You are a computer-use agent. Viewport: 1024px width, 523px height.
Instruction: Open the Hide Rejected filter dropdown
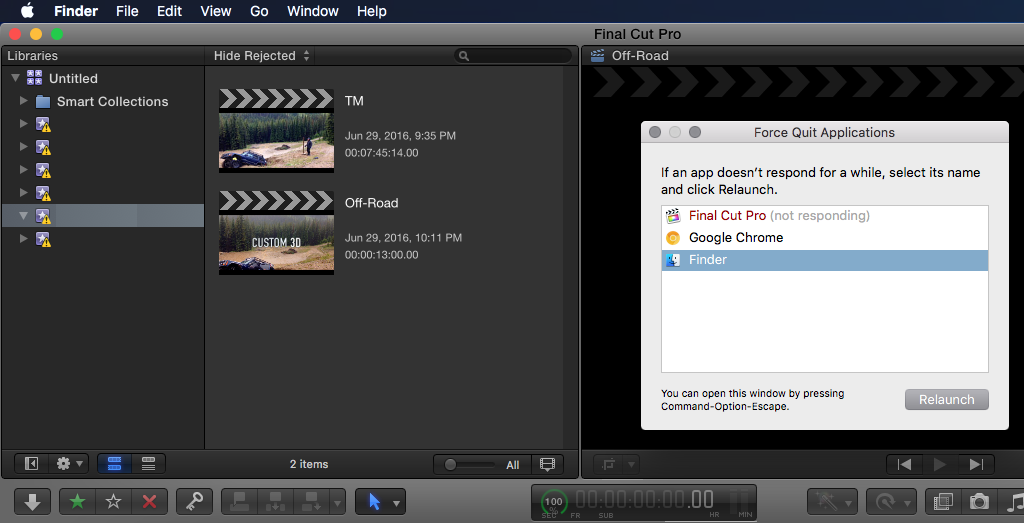coord(262,56)
